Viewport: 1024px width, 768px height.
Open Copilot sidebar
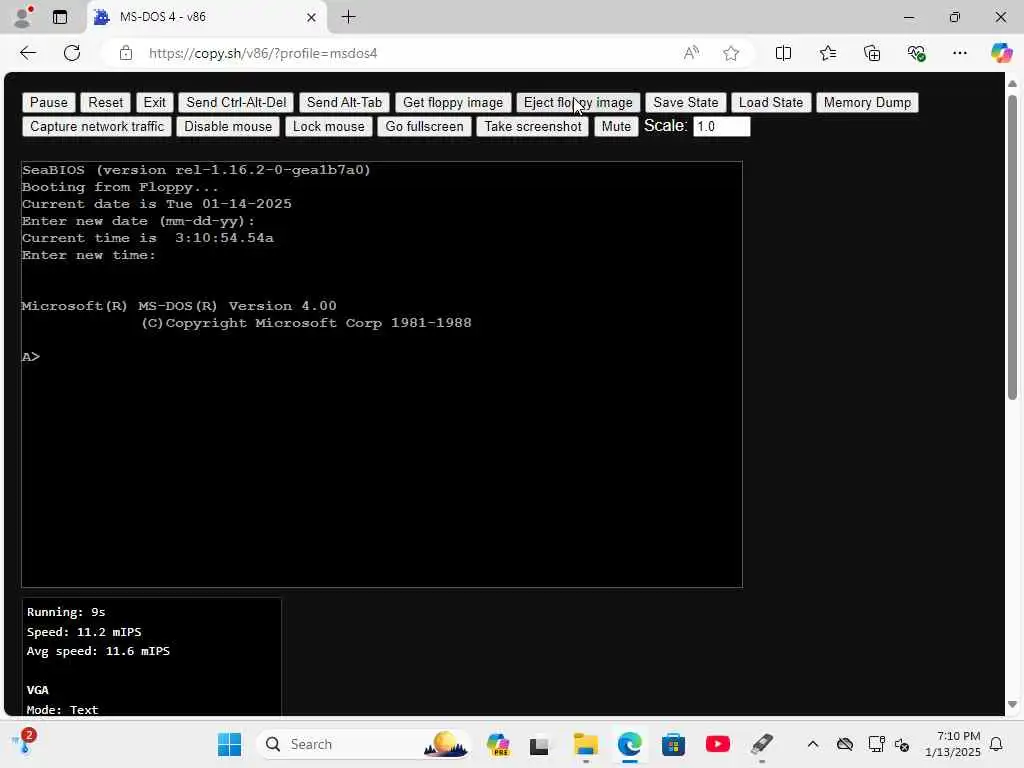pos(1001,53)
